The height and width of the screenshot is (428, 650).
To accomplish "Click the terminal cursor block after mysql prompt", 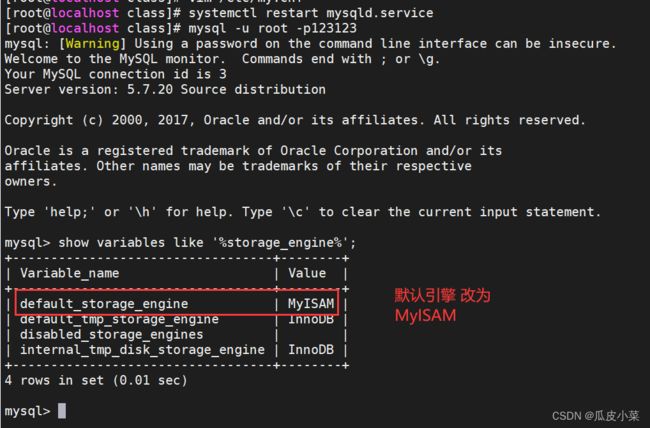I will coord(62,411).
